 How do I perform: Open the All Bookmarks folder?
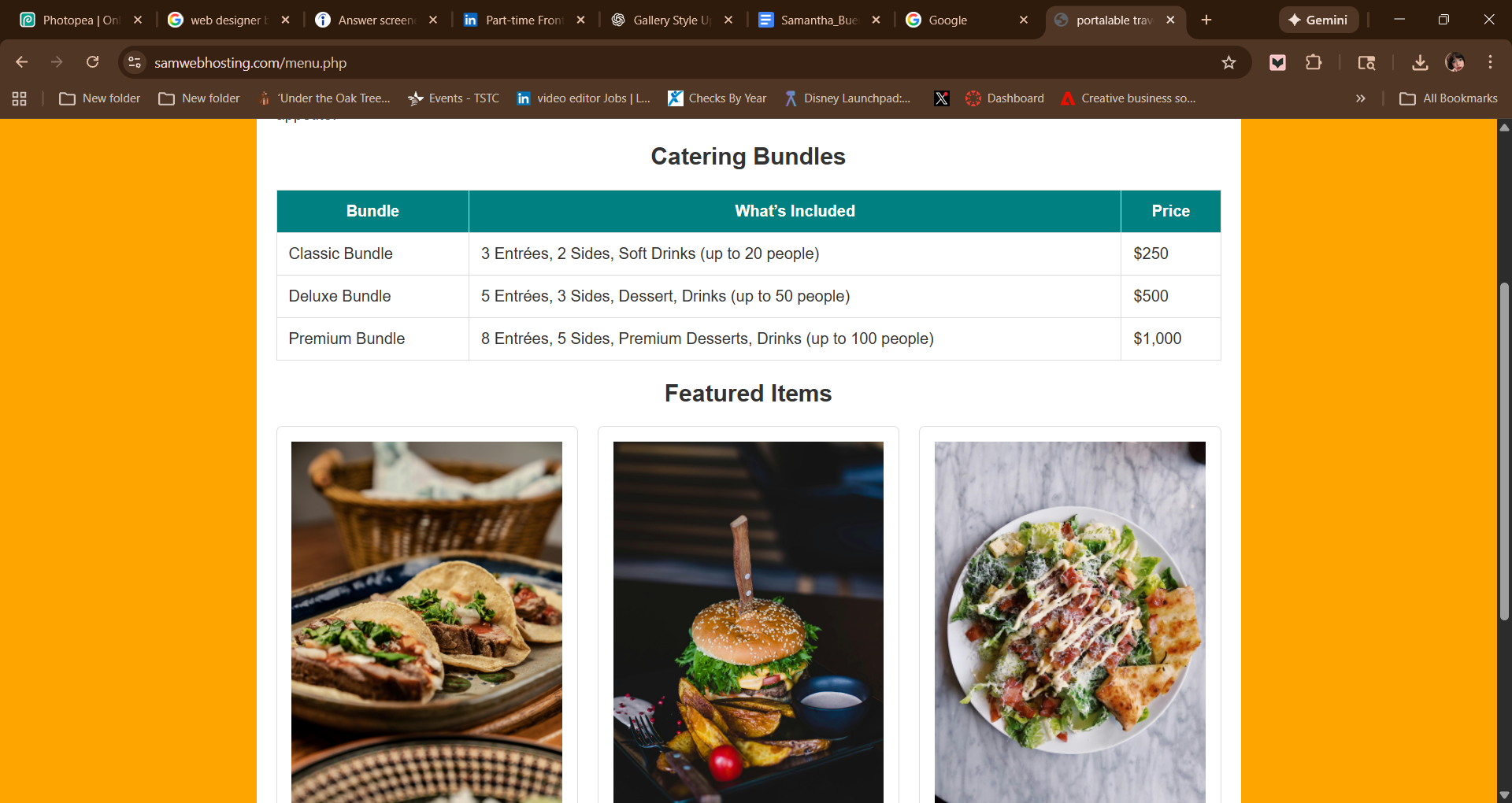point(1450,98)
